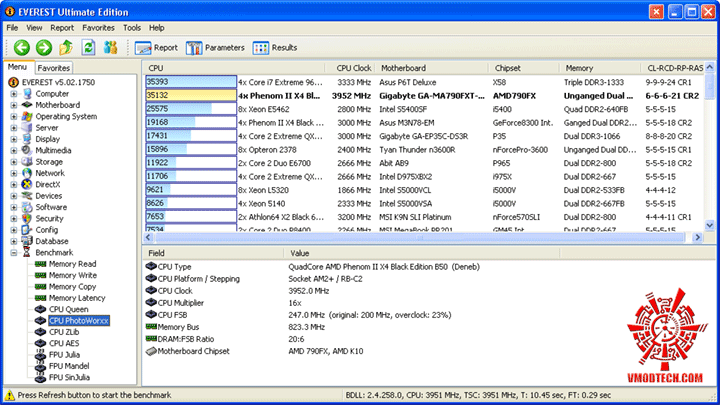Select the Software icon in tree

27,207
